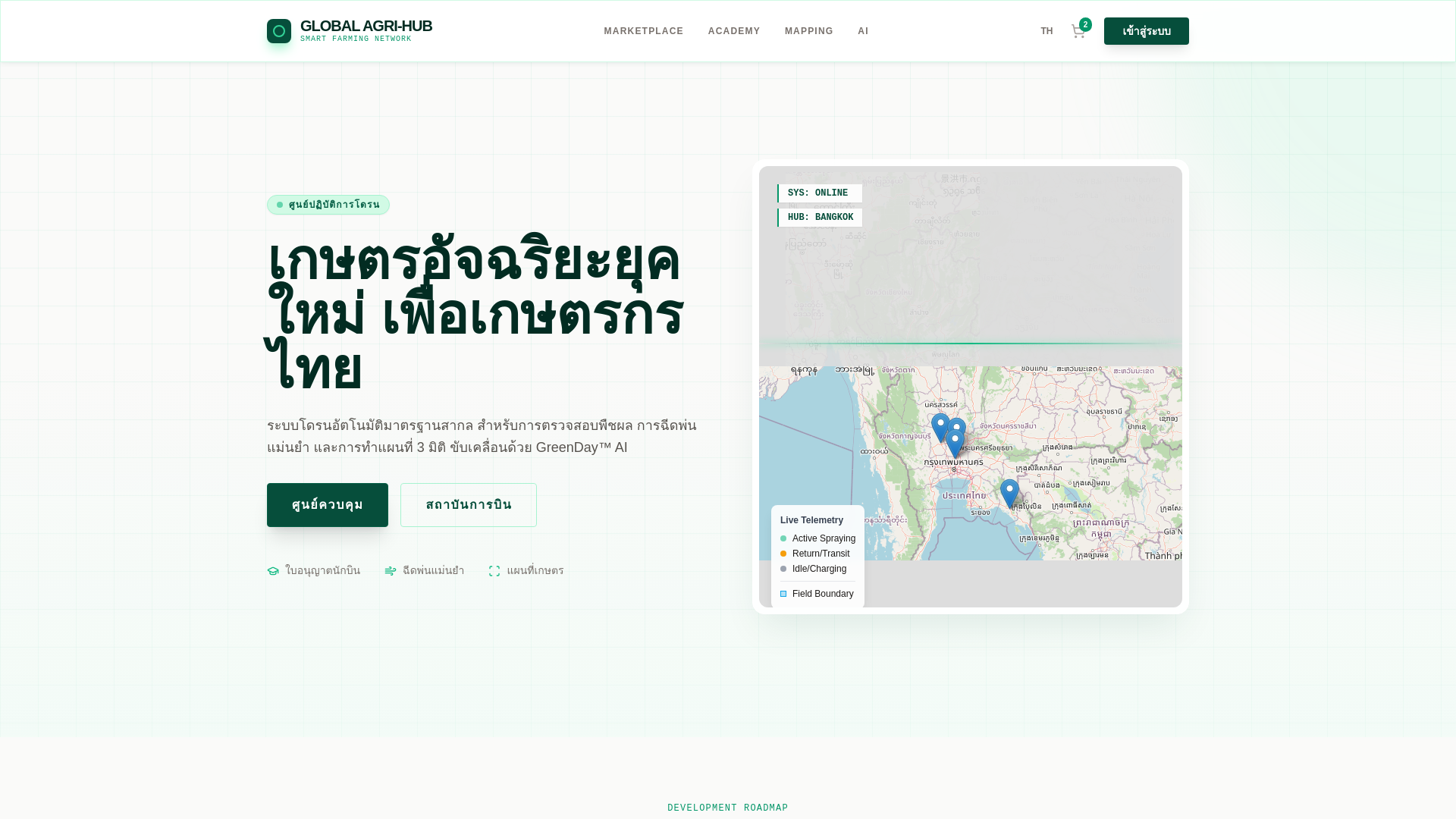This screenshot has width=1456, height=819.
Task: Open the Academy menu
Action: point(734,31)
